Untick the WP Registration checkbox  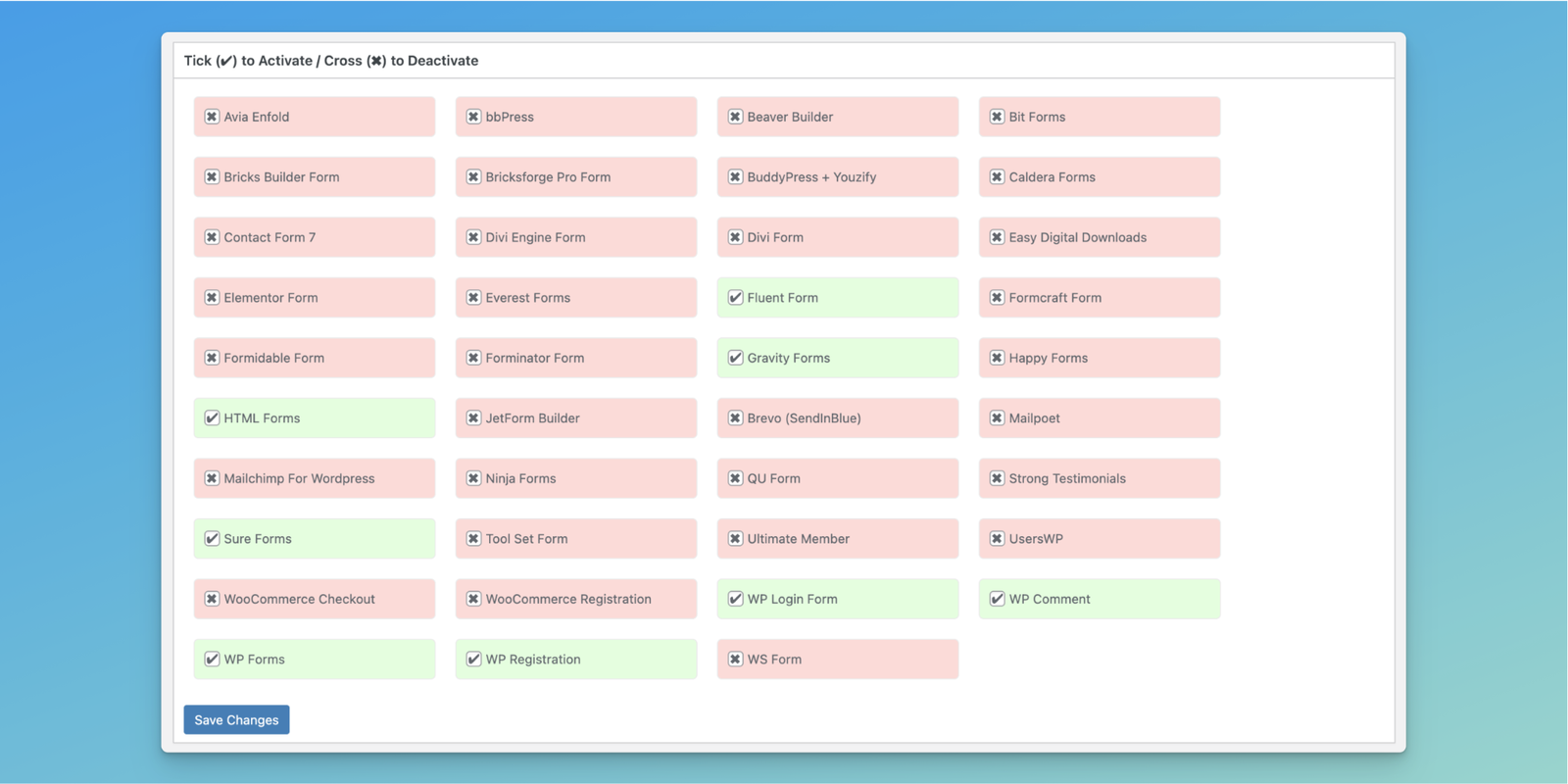[473, 660]
